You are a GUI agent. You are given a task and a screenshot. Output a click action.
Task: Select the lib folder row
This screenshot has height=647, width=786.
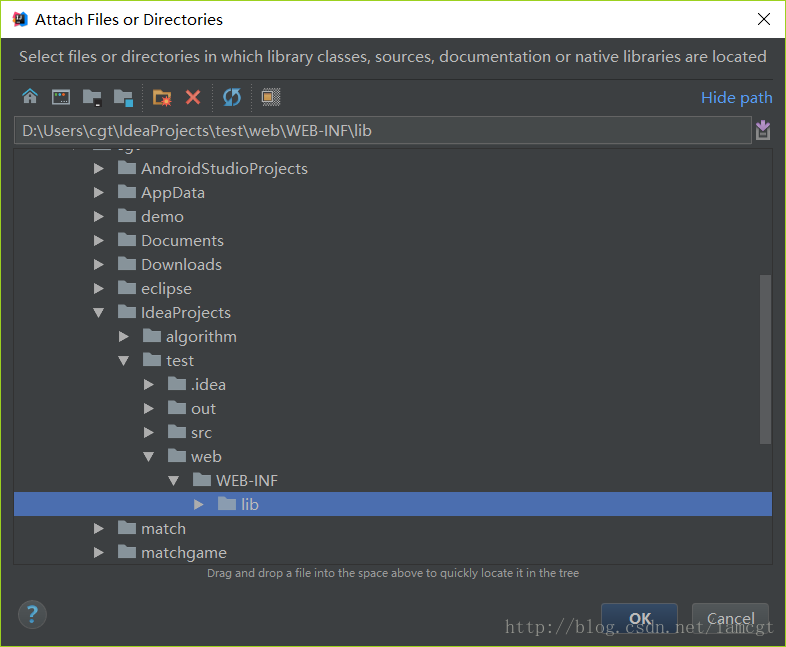(x=393, y=505)
